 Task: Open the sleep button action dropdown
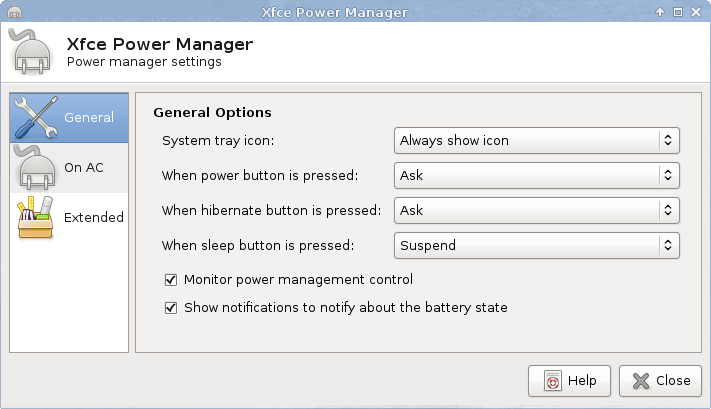[x=537, y=245]
